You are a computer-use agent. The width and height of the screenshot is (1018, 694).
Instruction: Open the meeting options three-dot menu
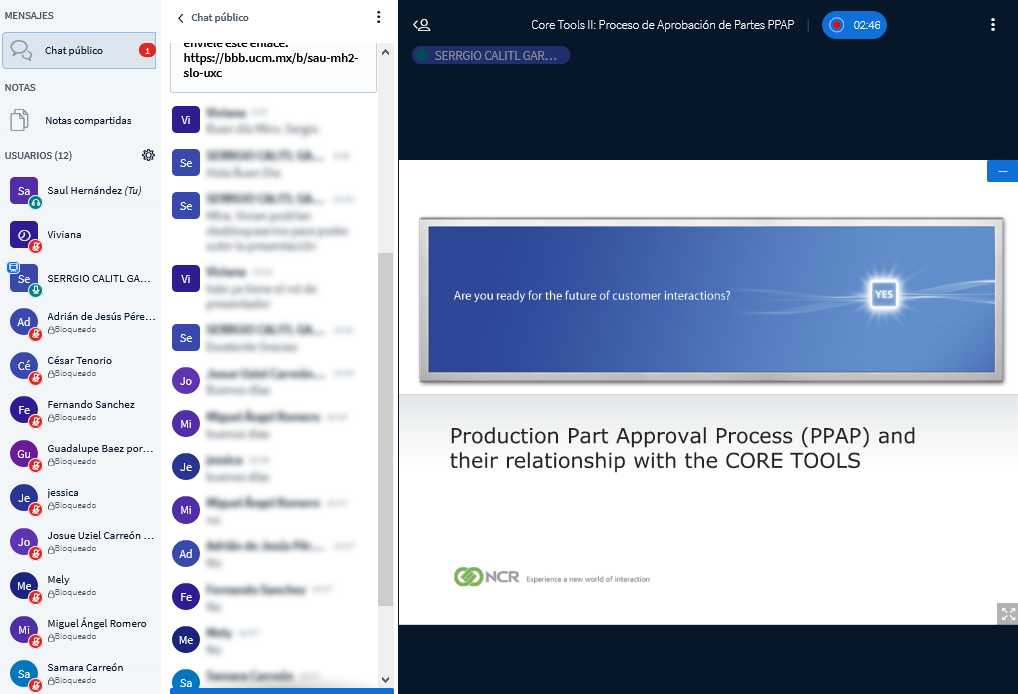pyautogui.click(x=993, y=25)
